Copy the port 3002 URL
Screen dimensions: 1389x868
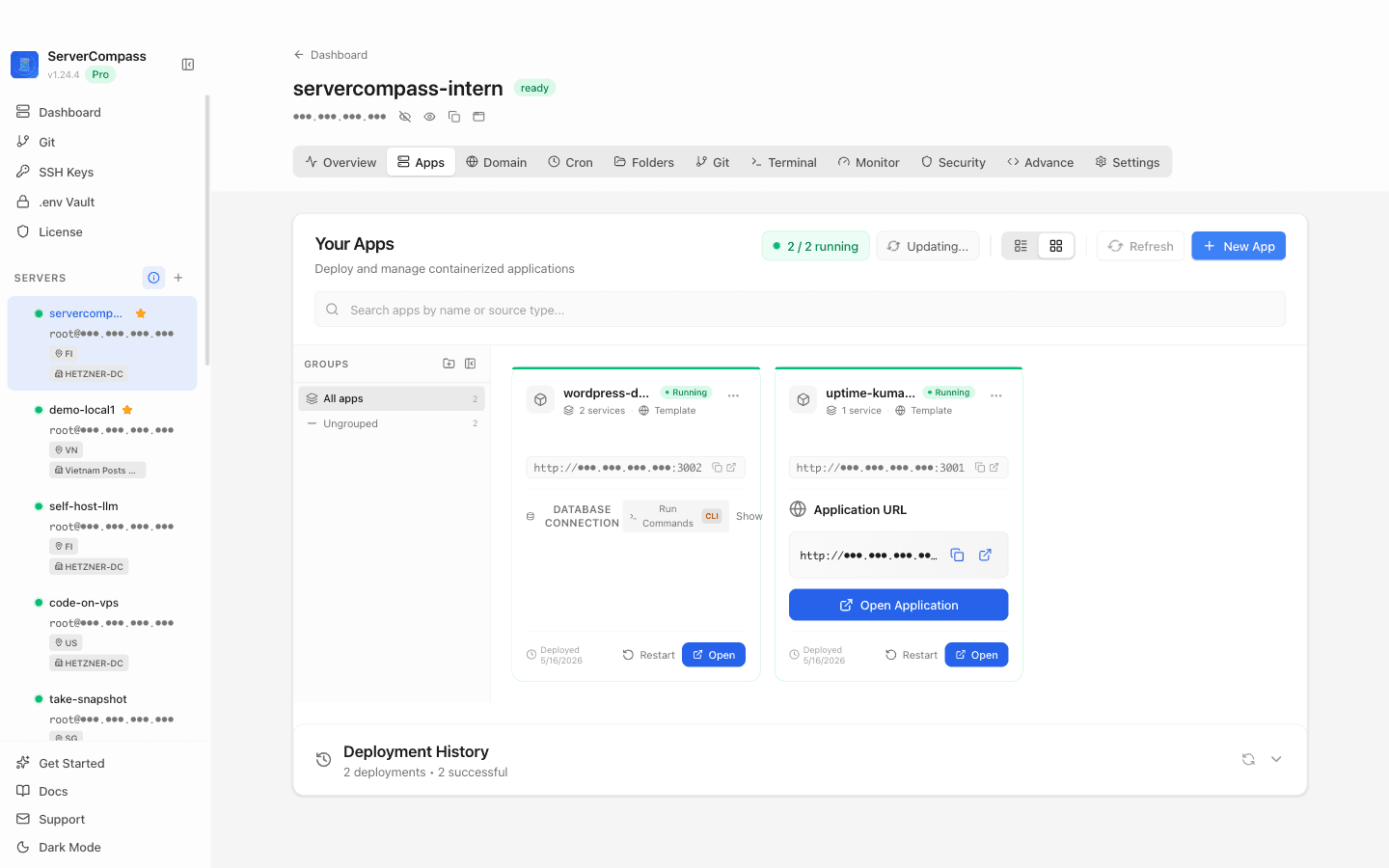point(717,468)
